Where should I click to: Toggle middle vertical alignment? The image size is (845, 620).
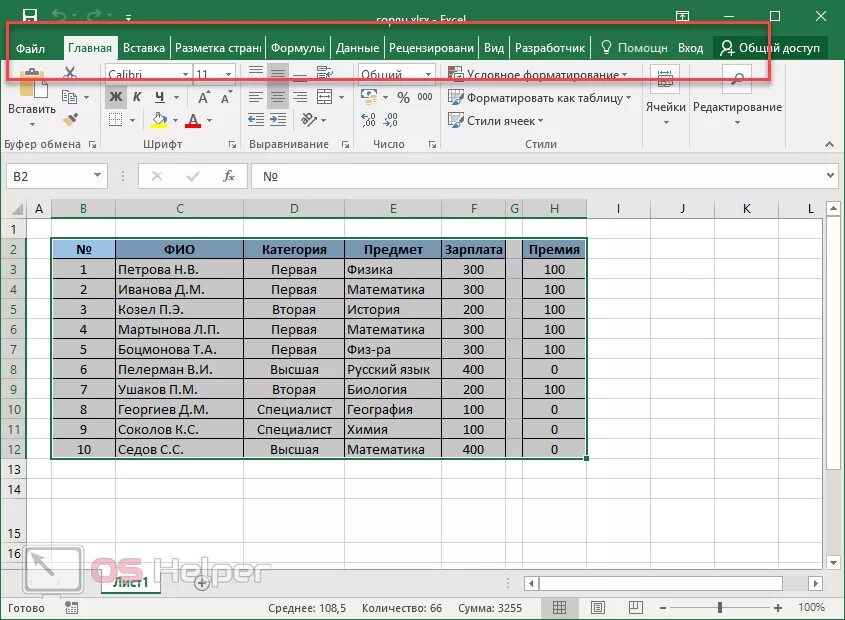pos(278,73)
